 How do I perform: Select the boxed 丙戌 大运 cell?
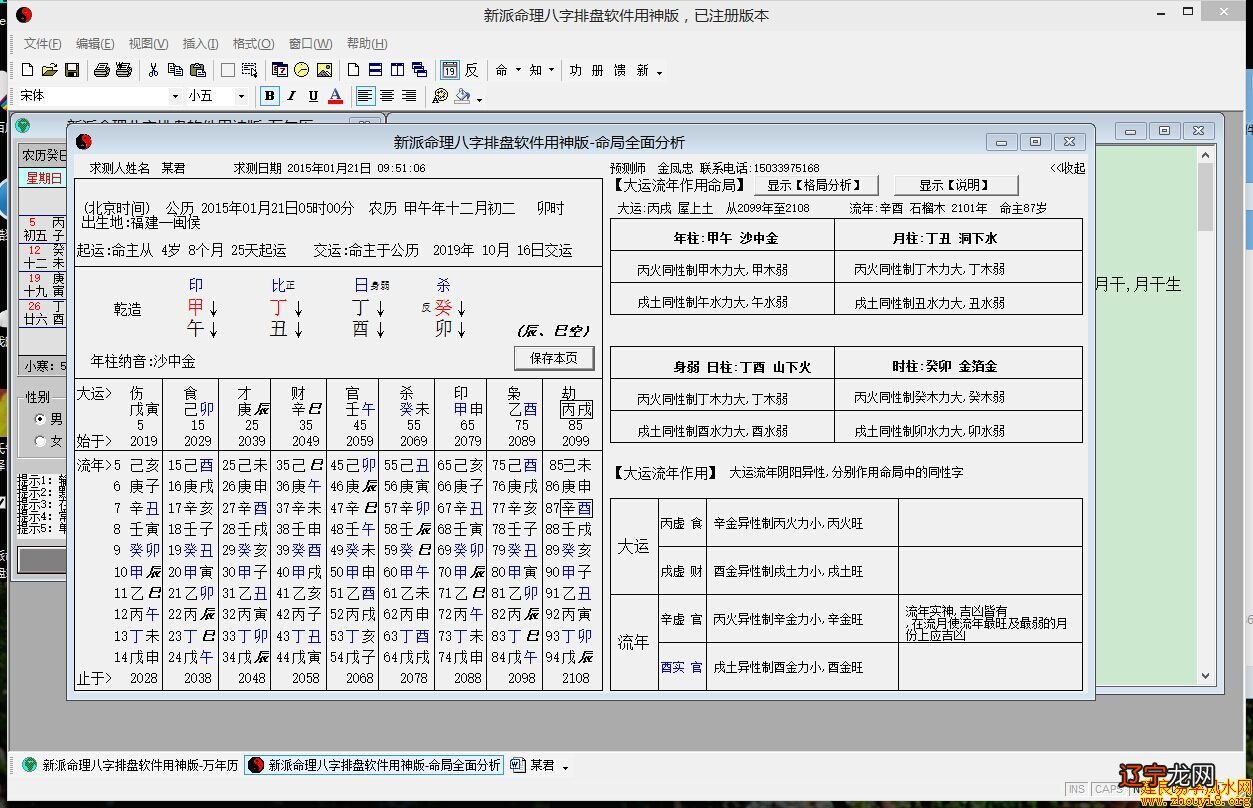pyautogui.click(x=576, y=409)
